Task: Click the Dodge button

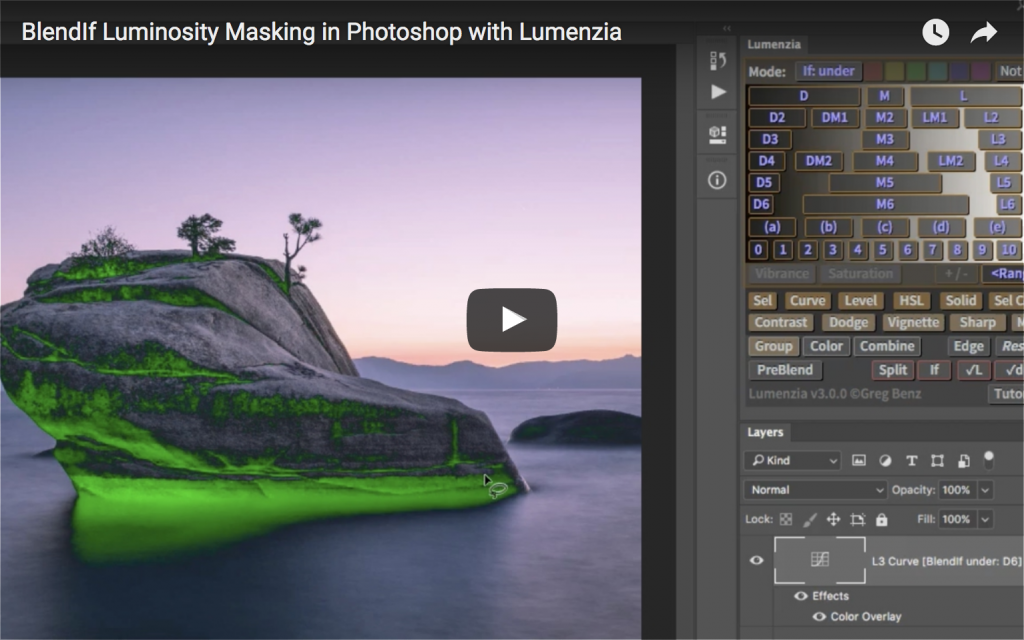Action: (x=848, y=322)
